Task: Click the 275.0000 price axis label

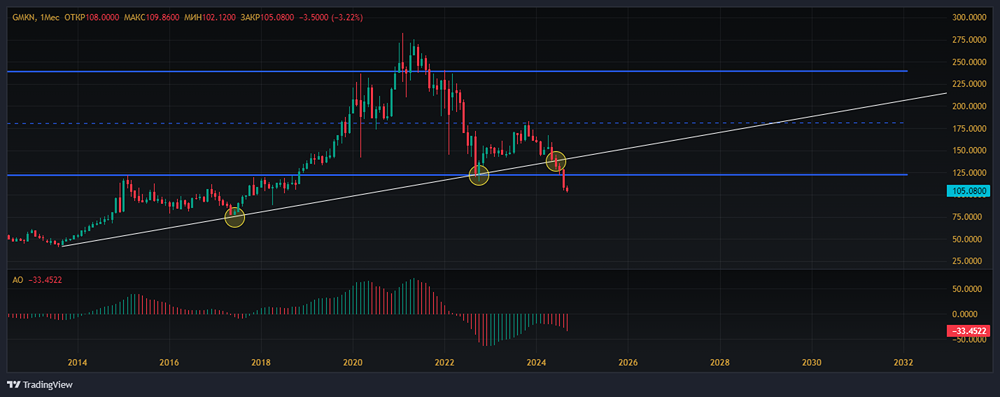Action: (970, 40)
